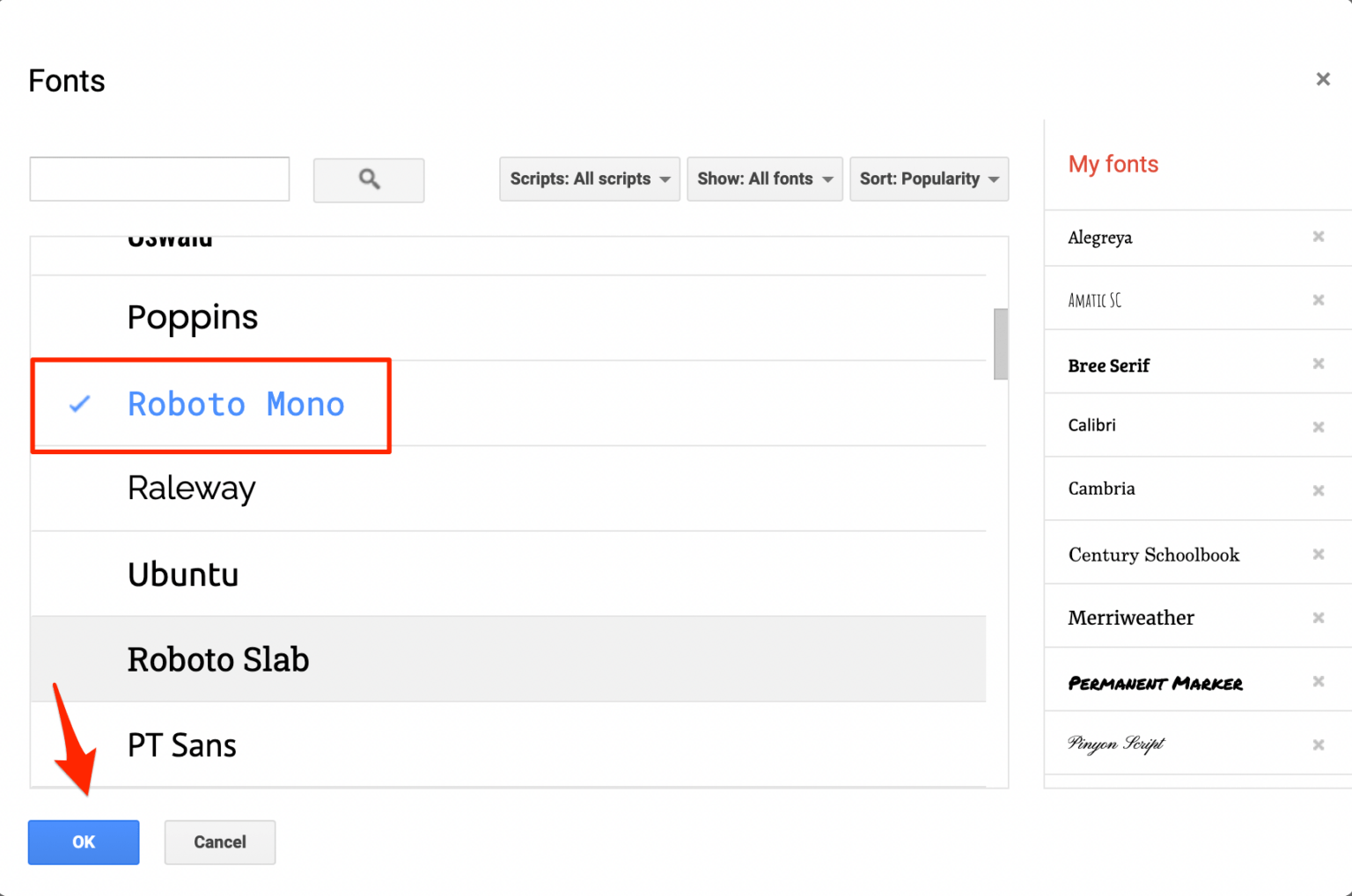The image size is (1352, 896).
Task: Open the Sort: Popularity dropdown
Action: tap(929, 179)
